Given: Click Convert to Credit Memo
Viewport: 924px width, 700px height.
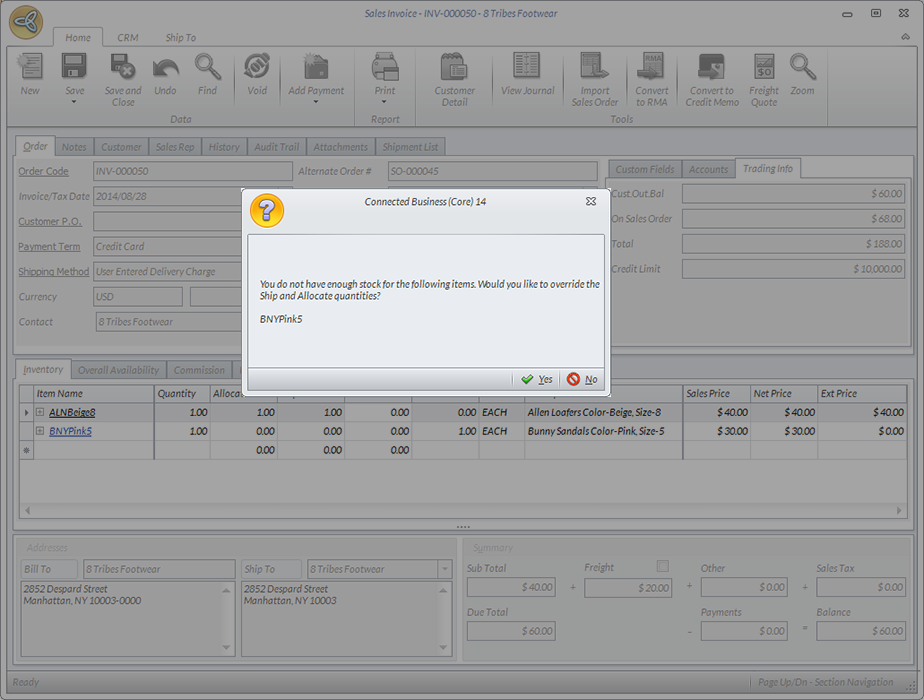Looking at the screenshot, I should (x=712, y=68).
